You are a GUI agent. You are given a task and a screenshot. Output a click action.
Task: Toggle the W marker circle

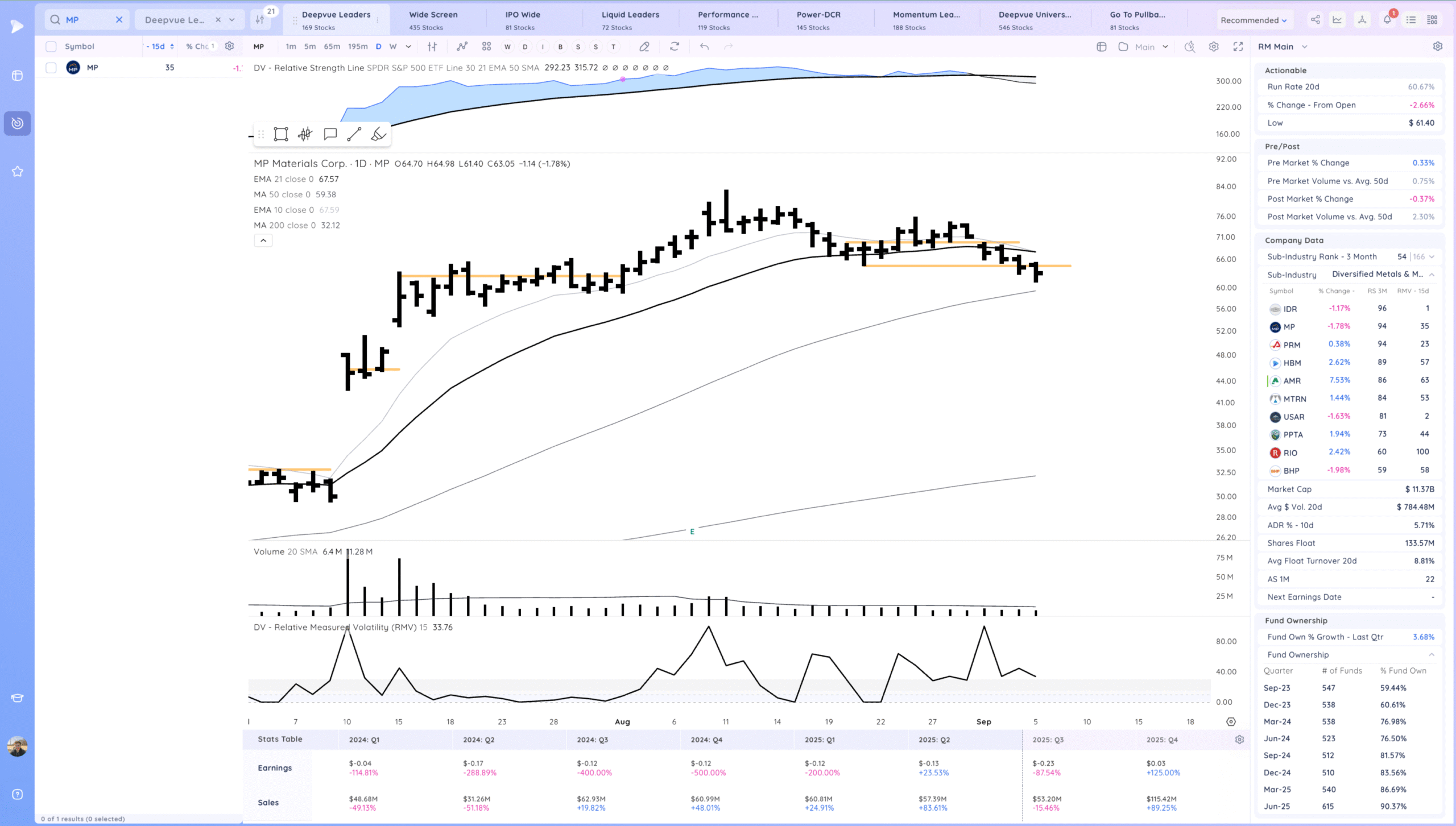click(x=507, y=47)
